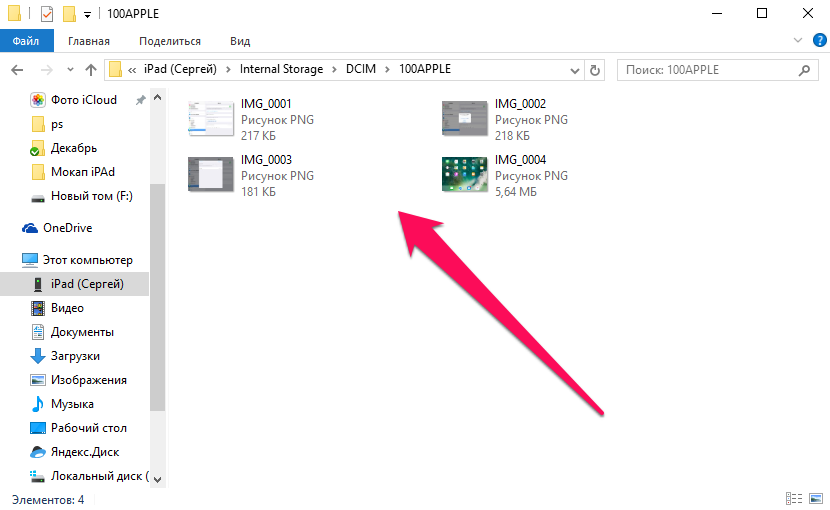Select the IMG_0002 thumbnail
Screen dimensions: 830x510
pos(465,119)
